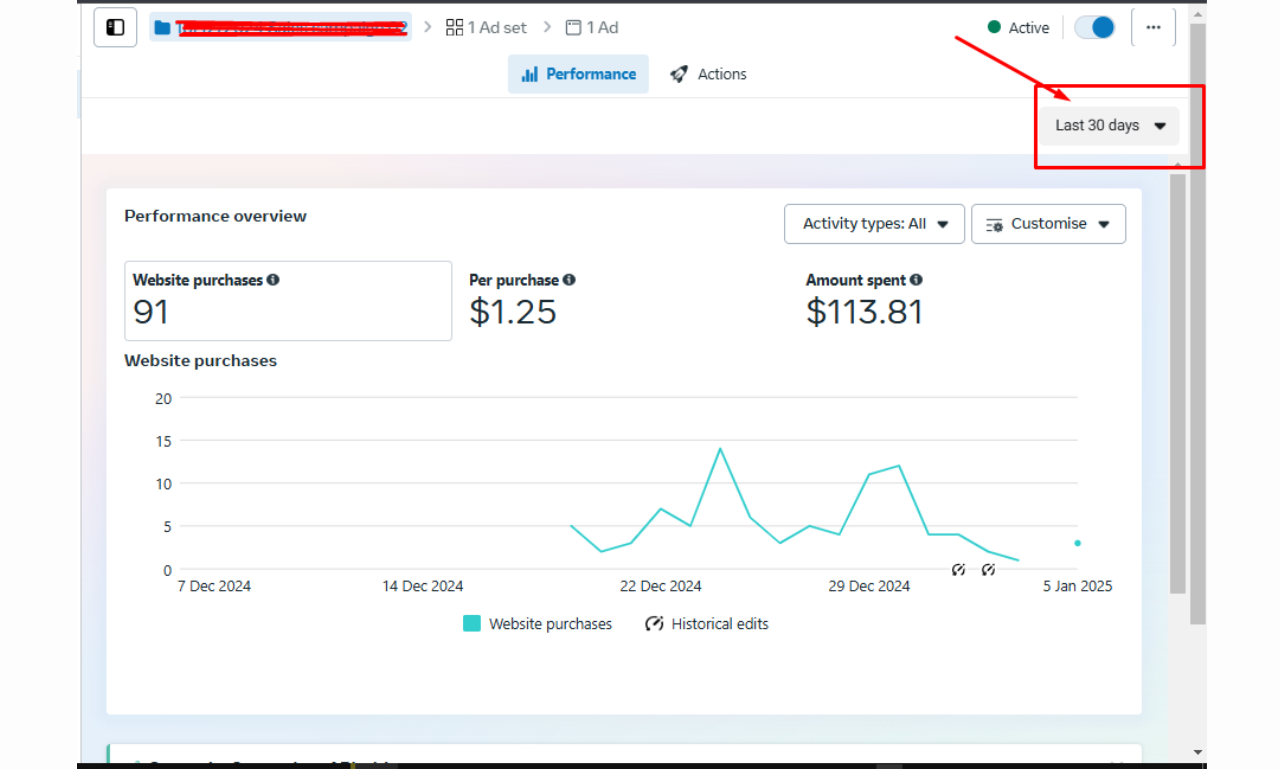Open the three-dot more options menu
The height and width of the screenshot is (769, 1280).
(x=1153, y=27)
